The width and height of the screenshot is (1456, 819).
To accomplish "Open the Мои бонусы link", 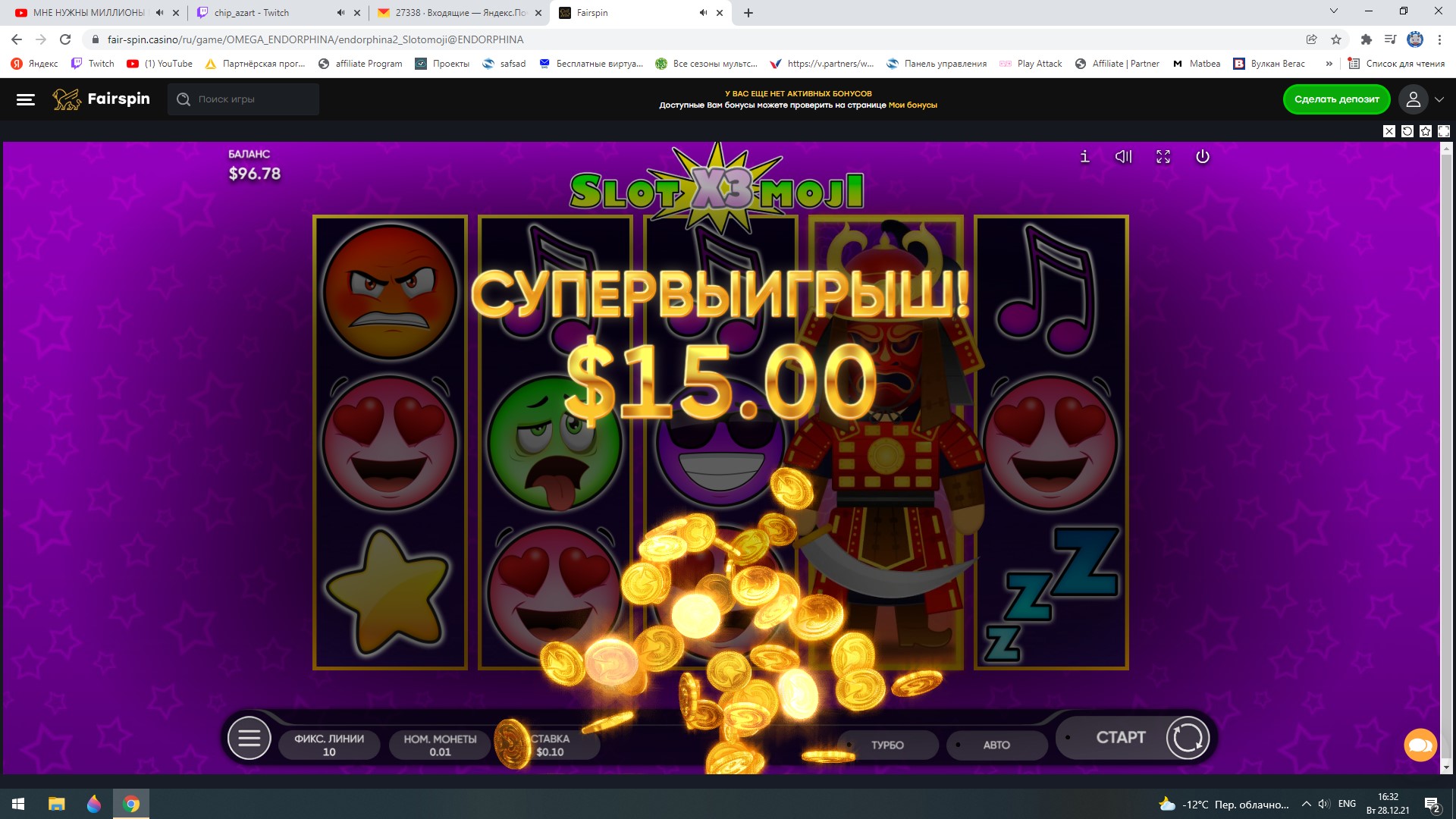I will (x=912, y=105).
